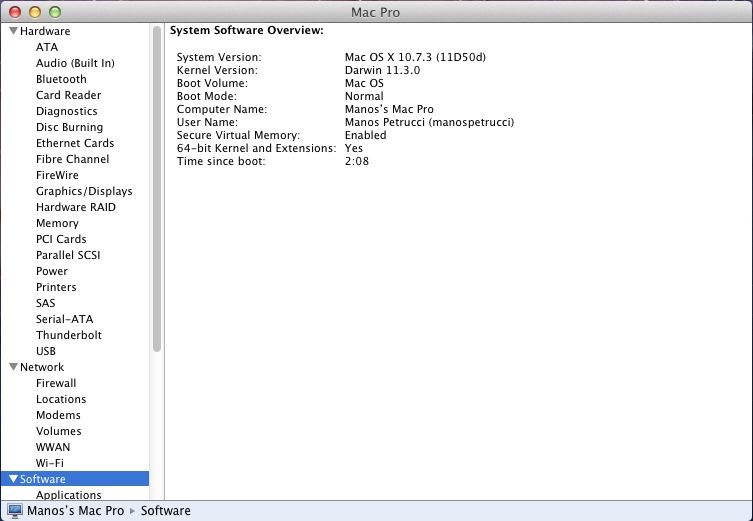Click Time since boot value 2:08
This screenshot has width=753, height=521.
[357, 161]
